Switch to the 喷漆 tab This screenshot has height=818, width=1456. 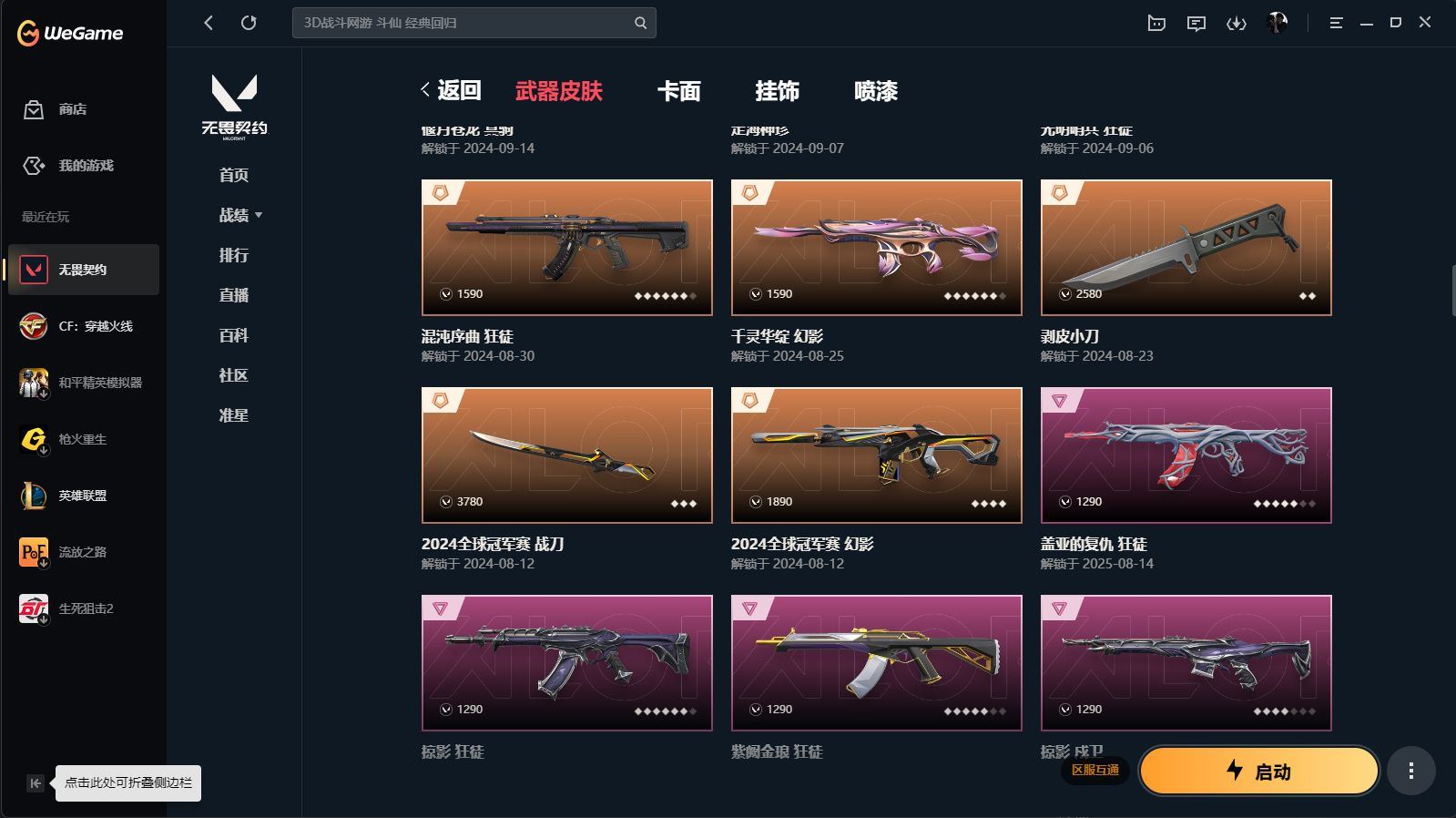coord(876,91)
